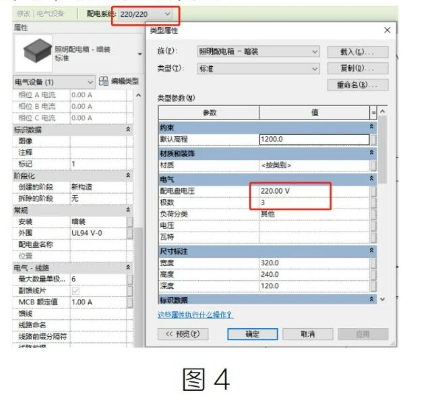
Task: Collapse the 阶段化 group in Properties panel
Action: 128,175
